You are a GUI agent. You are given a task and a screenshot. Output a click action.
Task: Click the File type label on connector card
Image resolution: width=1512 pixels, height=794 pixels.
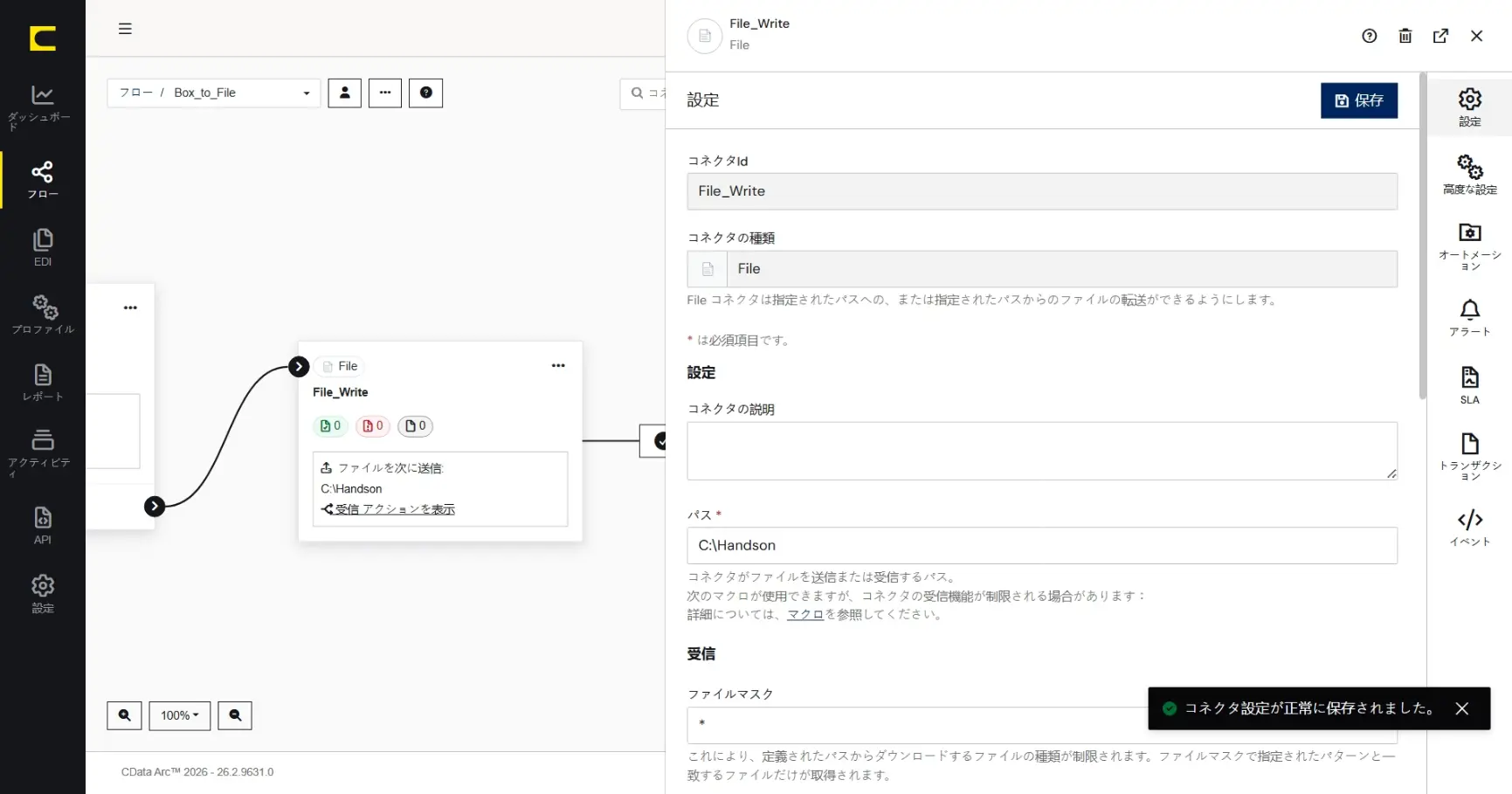click(342, 366)
